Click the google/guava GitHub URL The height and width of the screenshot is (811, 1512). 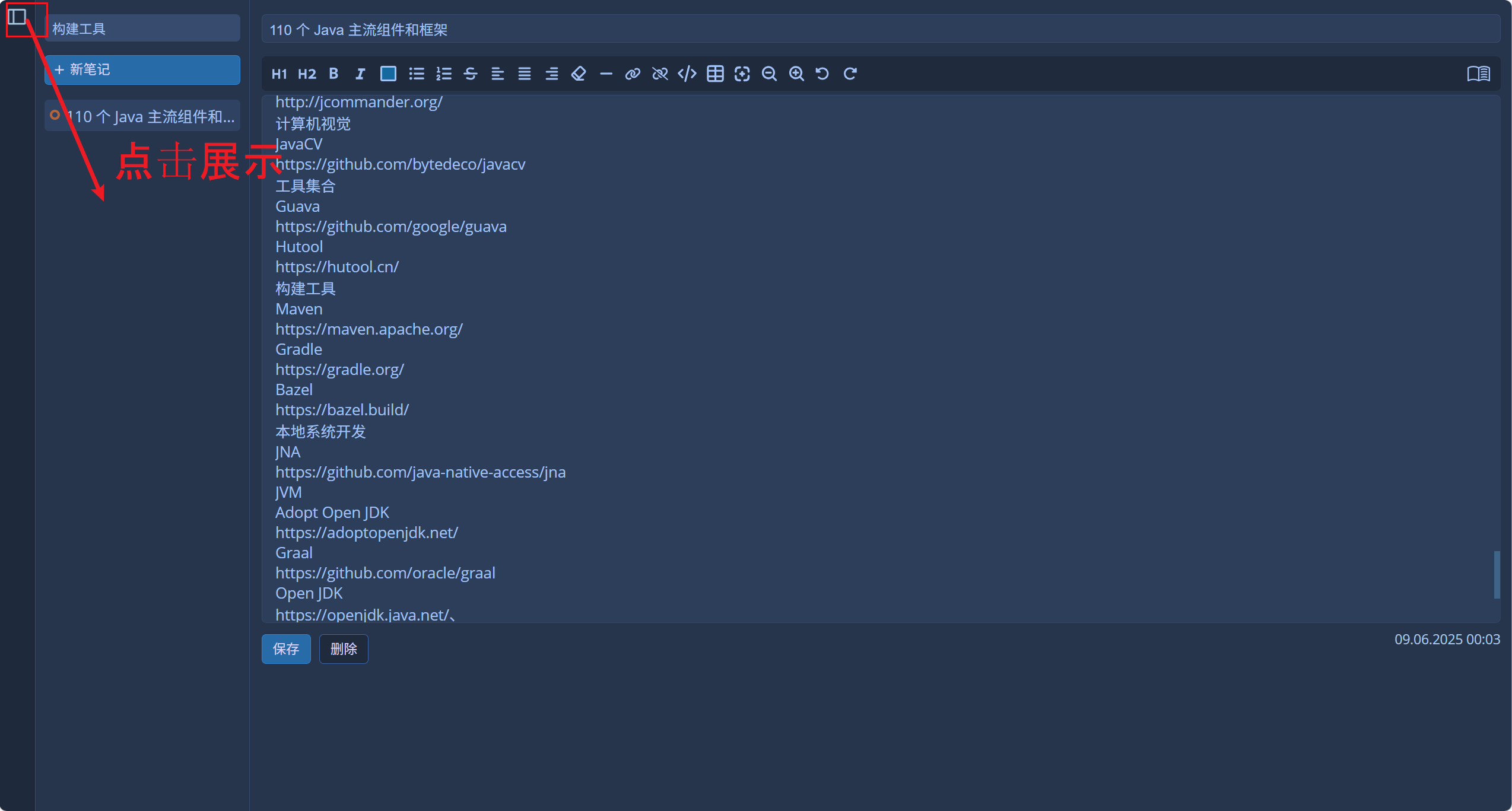point(391,227)
